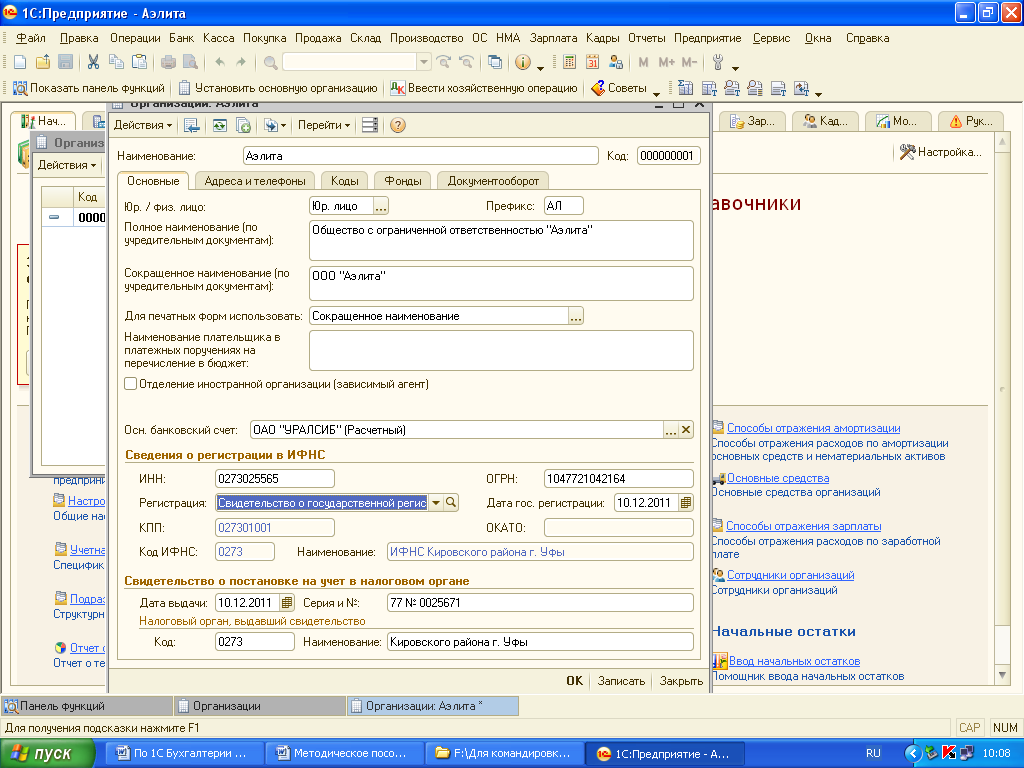The height and width of the screenshot is (768, 1024).
Task: Open the Calendar icon in toolbar
Action: tap(592, 62)
